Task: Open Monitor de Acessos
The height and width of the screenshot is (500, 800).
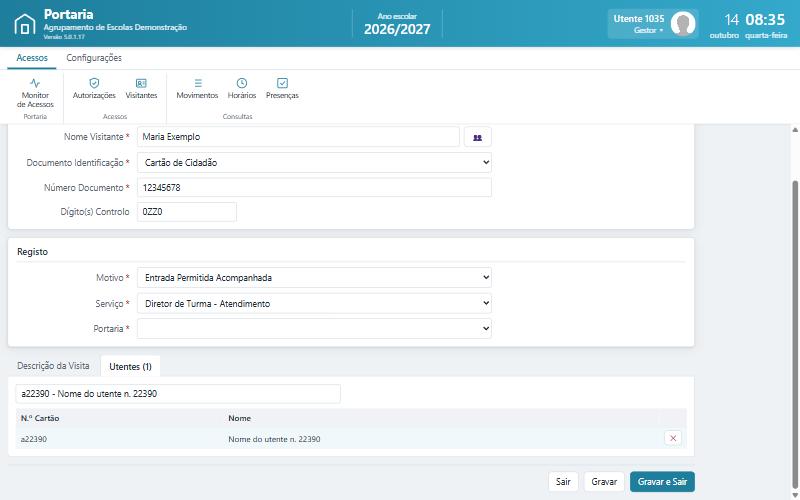Action: [x=35, y=93]
